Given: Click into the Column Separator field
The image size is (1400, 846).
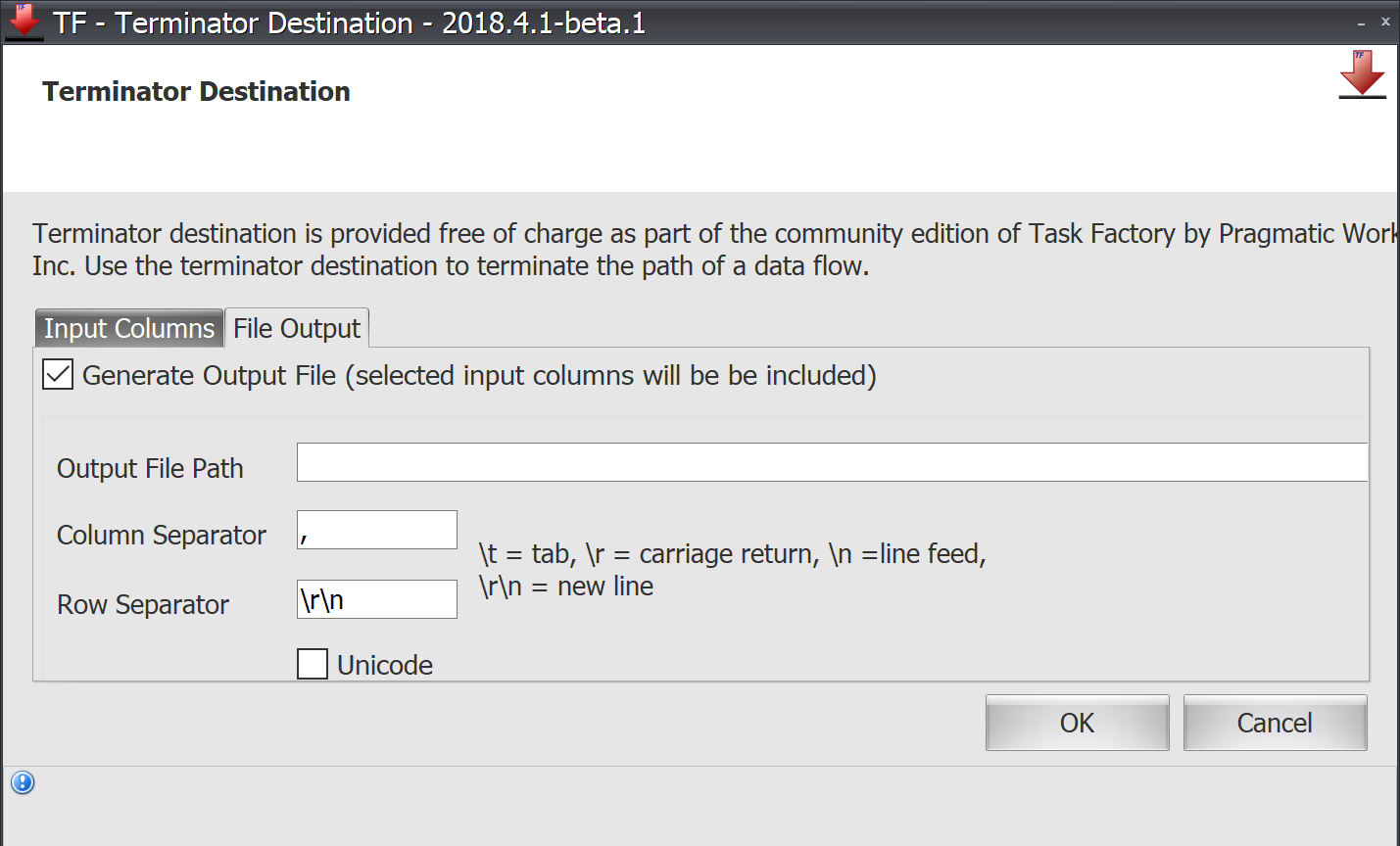Looking at the screenshot, I should point(377,530).
